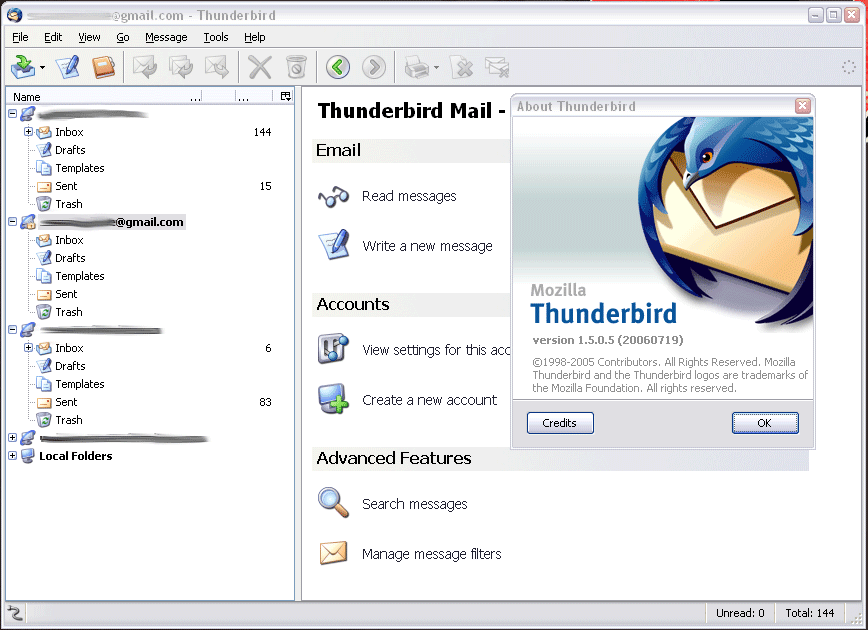Expand the Inbox with 144 messages

28,132
